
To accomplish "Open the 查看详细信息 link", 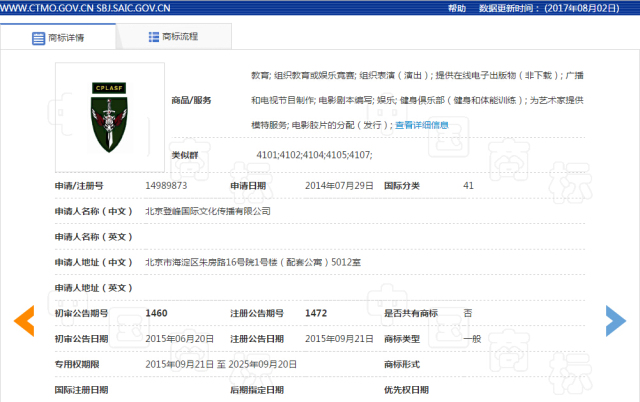I will (421, 125).
